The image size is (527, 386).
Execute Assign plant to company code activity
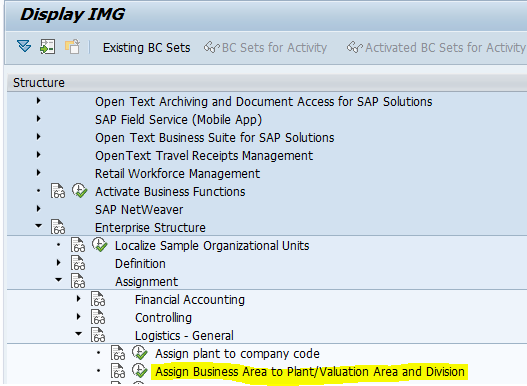pyautogui.click(x=139, y=353)
